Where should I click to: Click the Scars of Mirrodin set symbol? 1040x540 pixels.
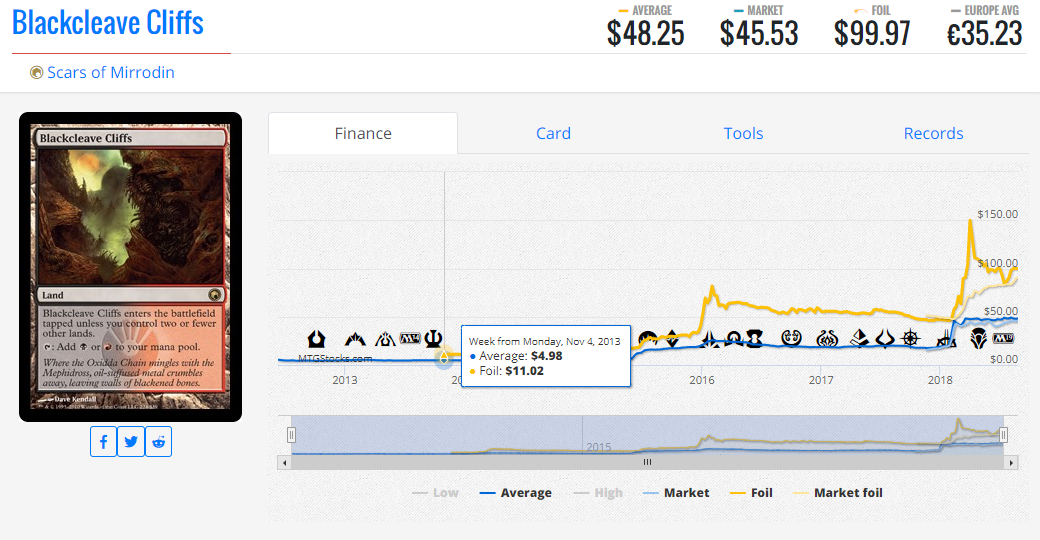point(37,72)
